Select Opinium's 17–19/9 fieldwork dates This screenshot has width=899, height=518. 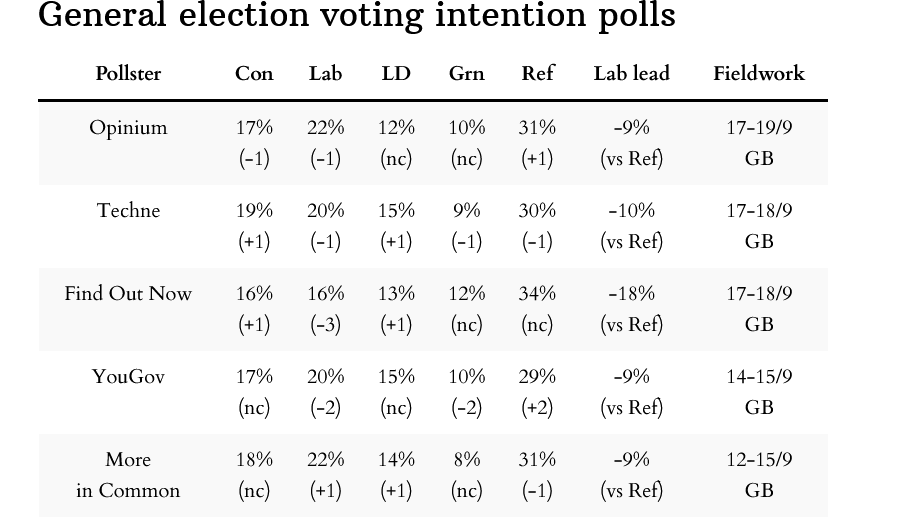point(758,128)
